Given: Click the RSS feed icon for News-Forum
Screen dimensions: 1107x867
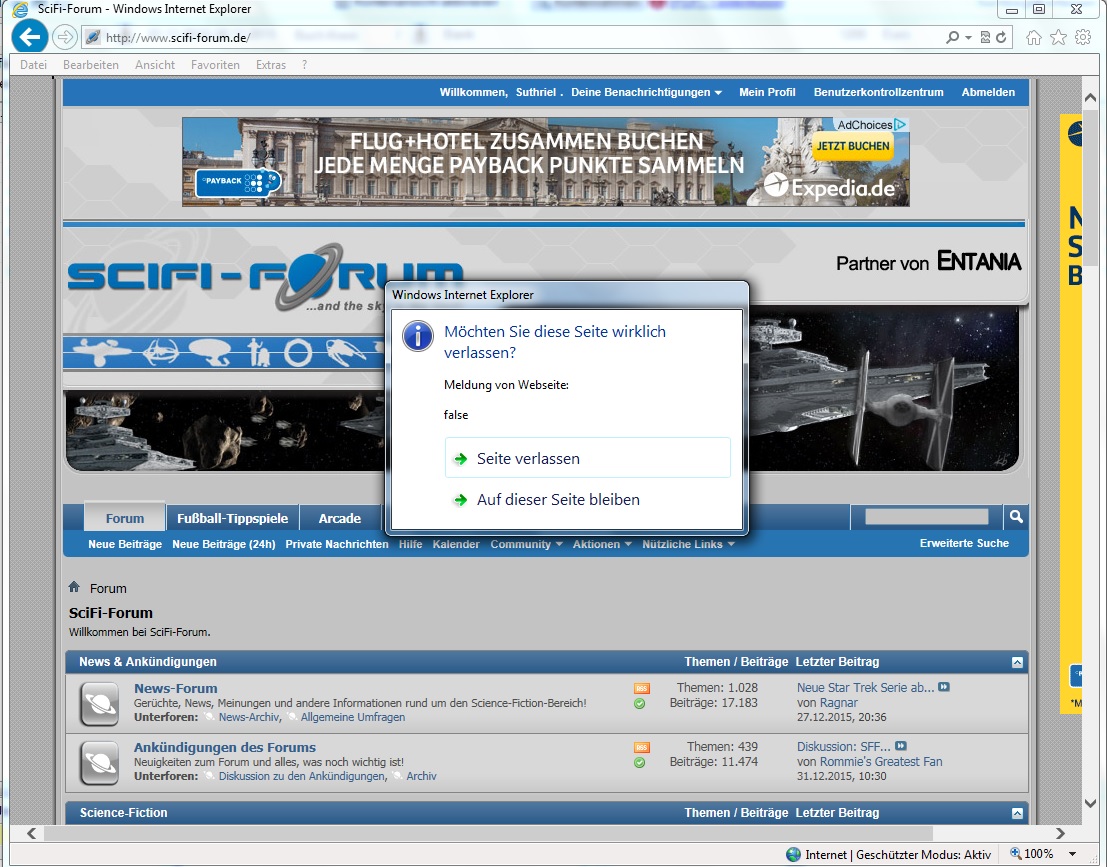Looking at the screenshot, I should click(x=641, y=688).
